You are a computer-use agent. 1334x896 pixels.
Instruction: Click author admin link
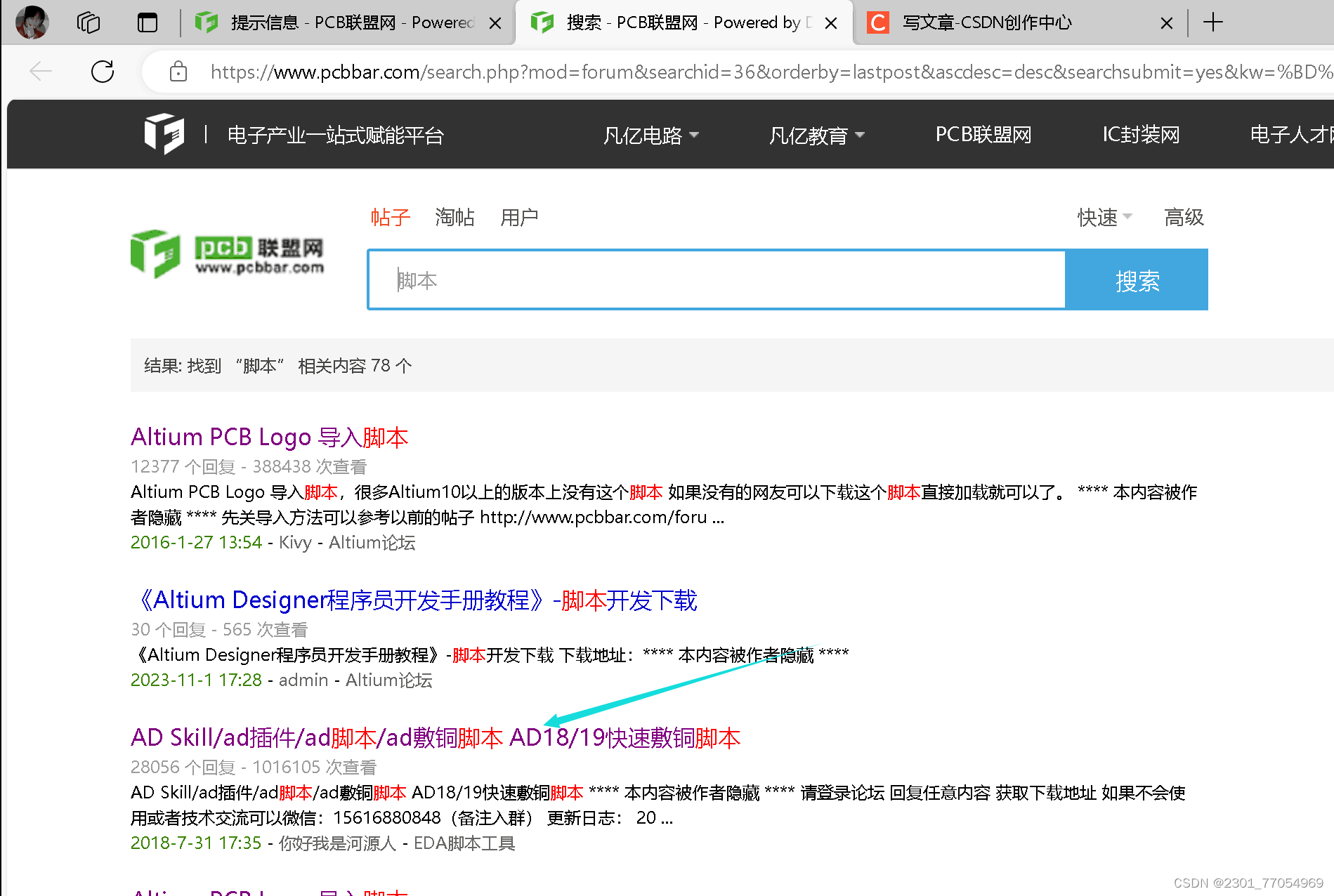(x=303, y=680)
